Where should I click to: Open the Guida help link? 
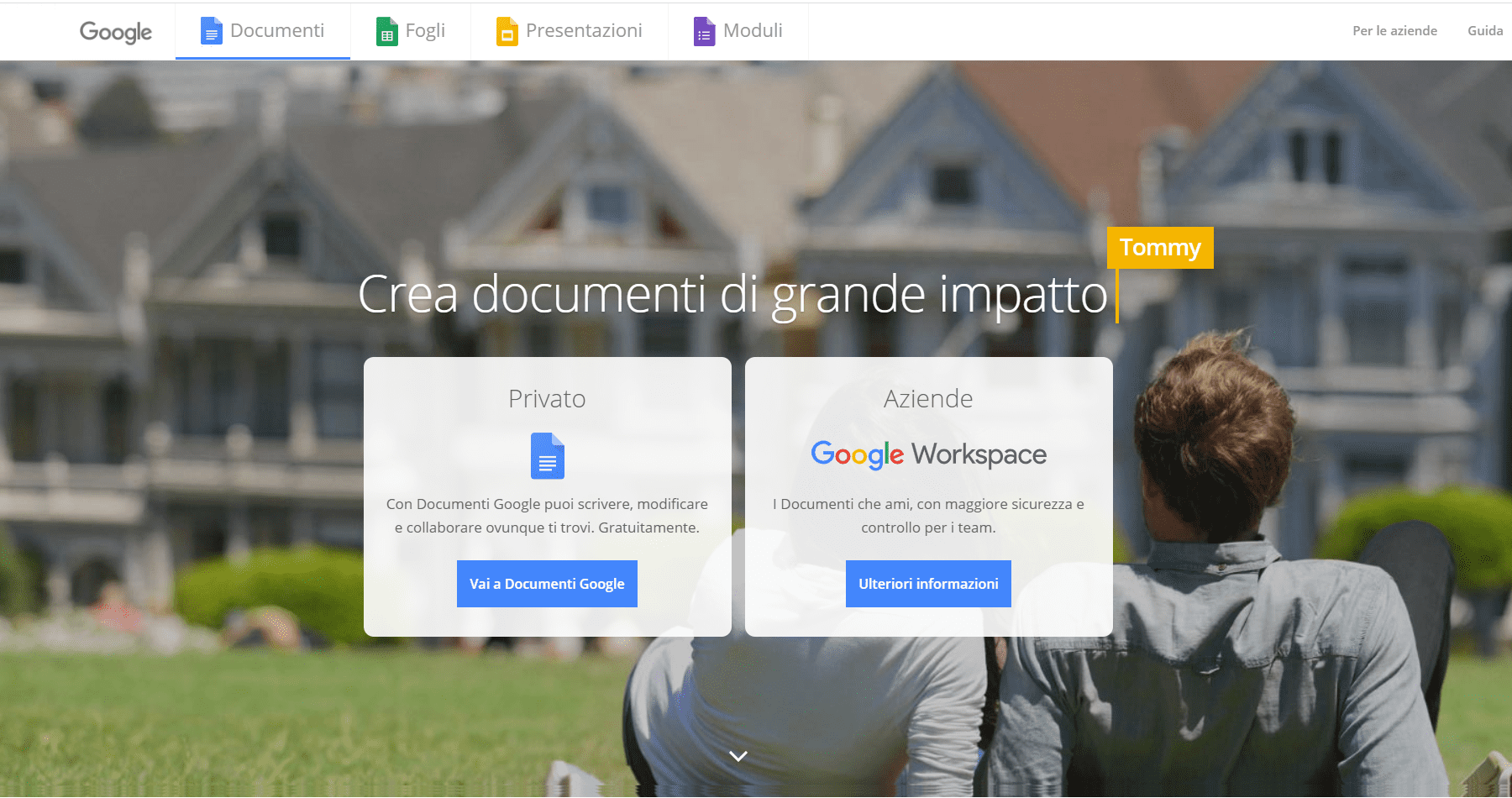click(1485, 31)
